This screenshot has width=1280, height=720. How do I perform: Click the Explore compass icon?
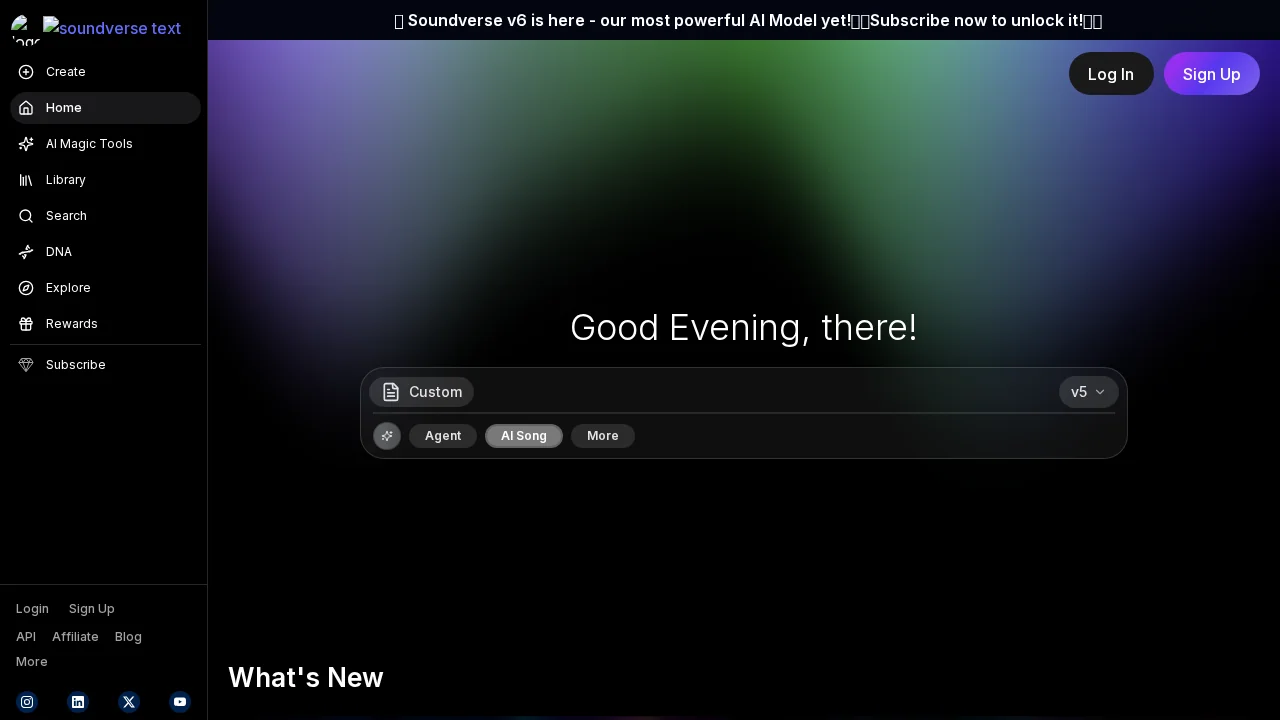point(26,288)
